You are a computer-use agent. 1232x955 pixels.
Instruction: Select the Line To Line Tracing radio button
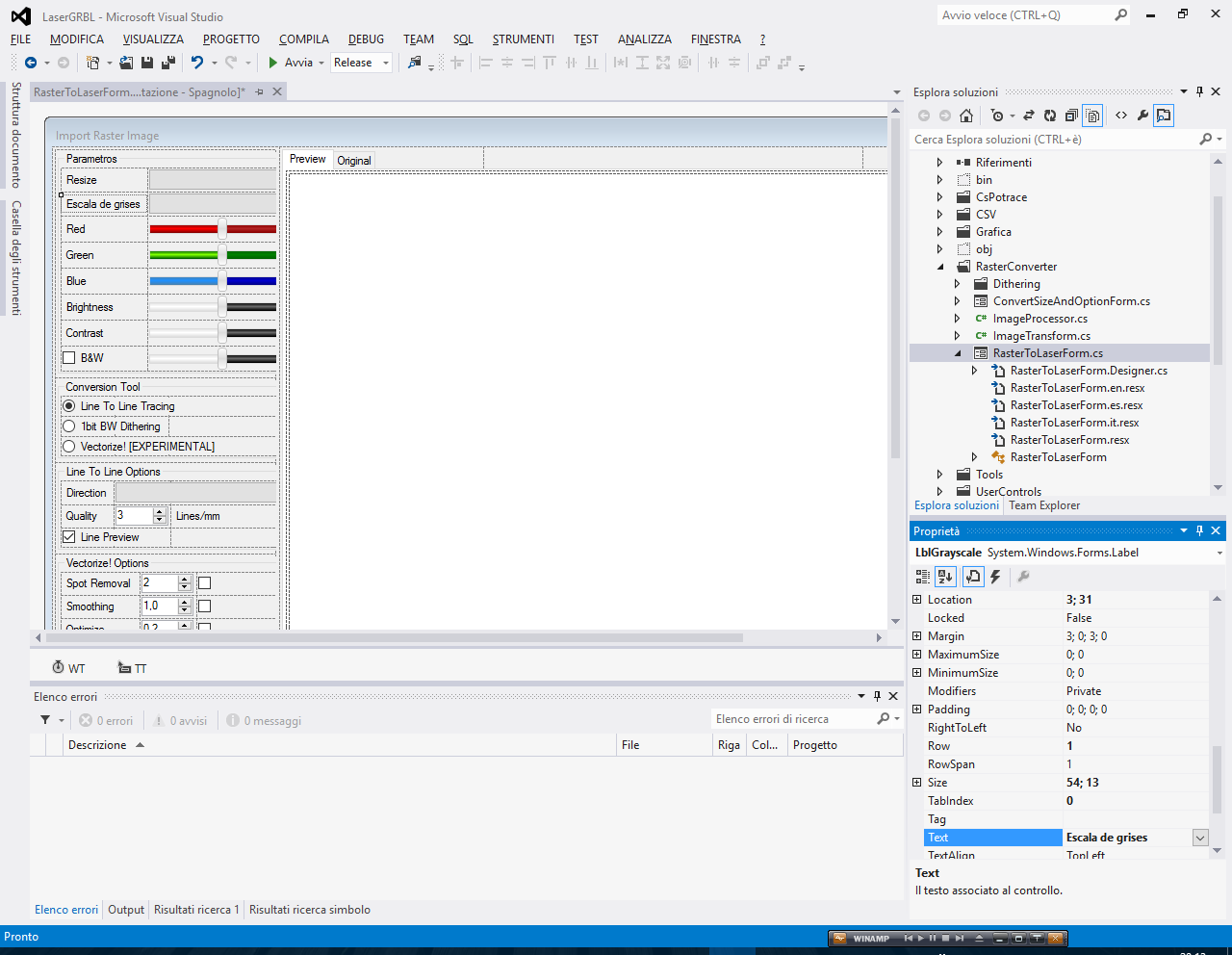(69, 406)
